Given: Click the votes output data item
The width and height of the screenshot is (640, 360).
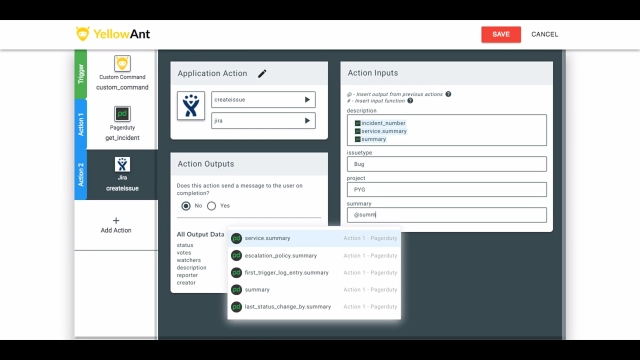Looking at the screenshot, I should 184,253.
